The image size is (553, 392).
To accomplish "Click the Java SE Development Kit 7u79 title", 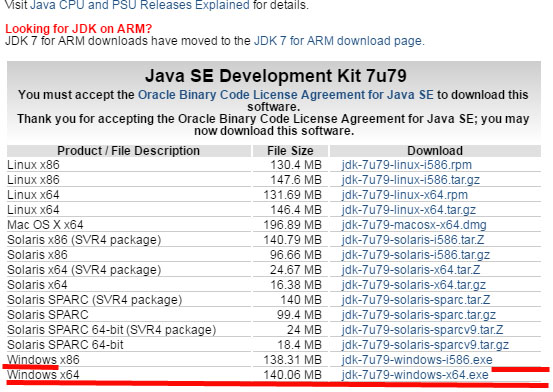I will click(276, 76).
